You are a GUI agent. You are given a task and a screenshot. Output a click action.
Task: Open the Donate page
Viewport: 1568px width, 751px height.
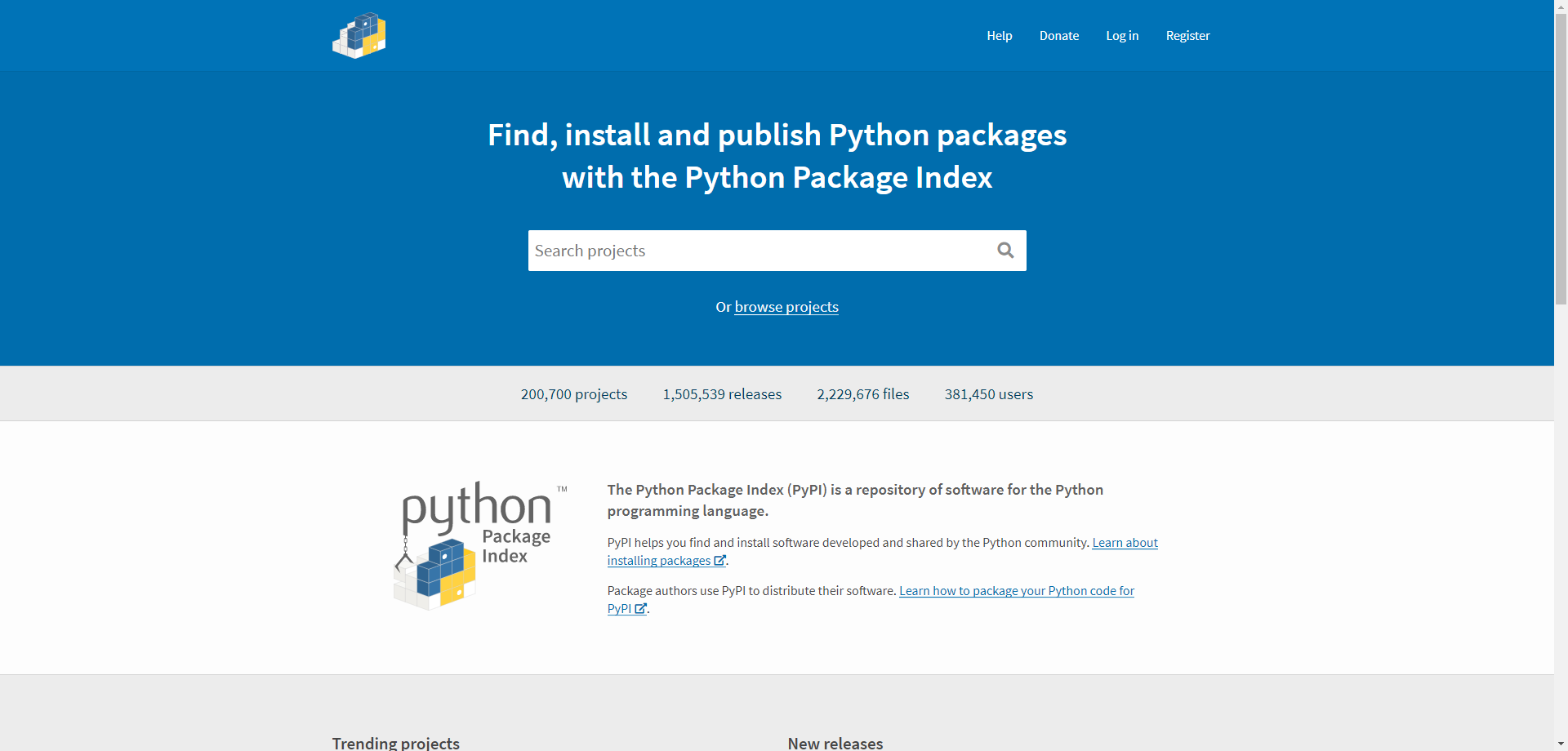pos(1058,36)
